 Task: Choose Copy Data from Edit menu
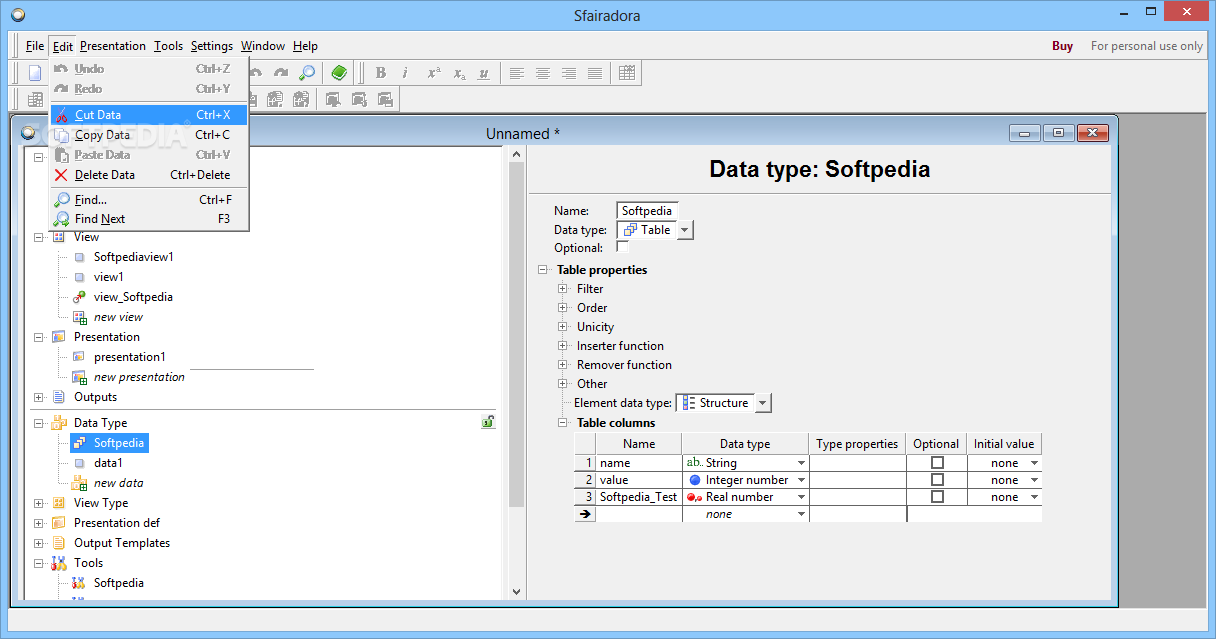click(149, 135)
